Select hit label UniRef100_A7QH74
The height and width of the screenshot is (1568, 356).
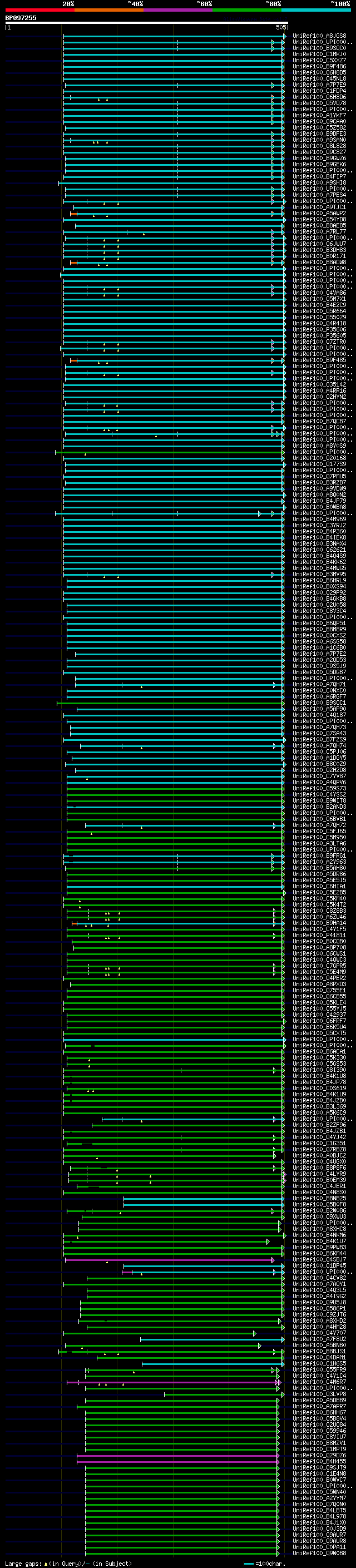pos(319,745)
